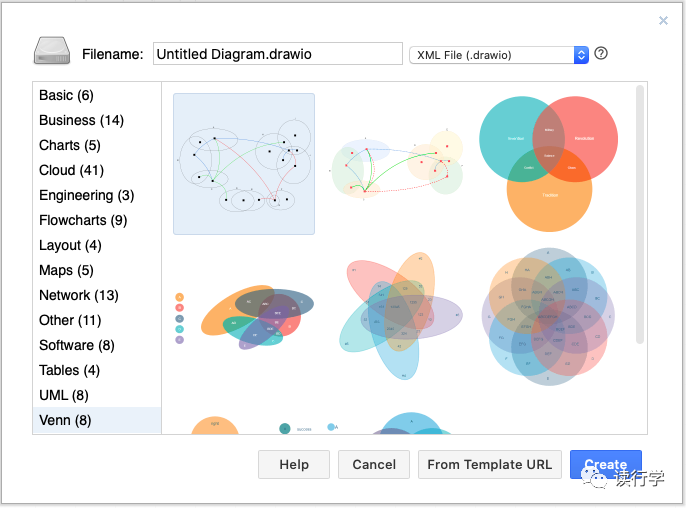Select the Layout (4) category
Screen dimensions: 686x508
point(97,245)
